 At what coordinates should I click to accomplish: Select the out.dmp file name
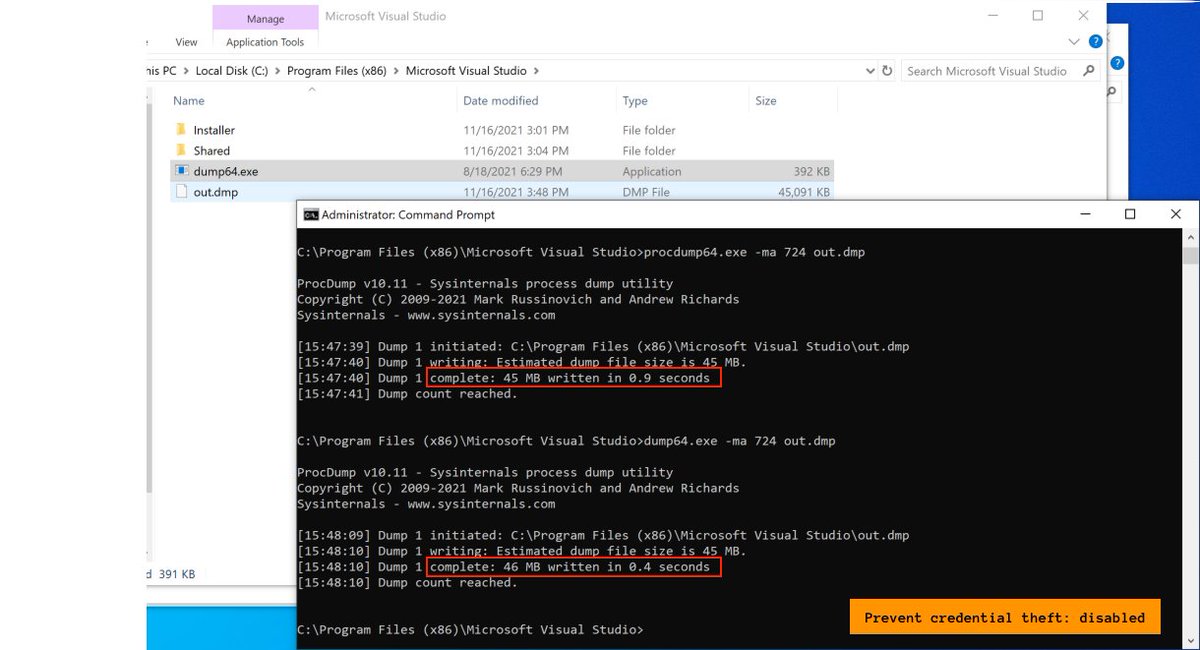[216, 192]
